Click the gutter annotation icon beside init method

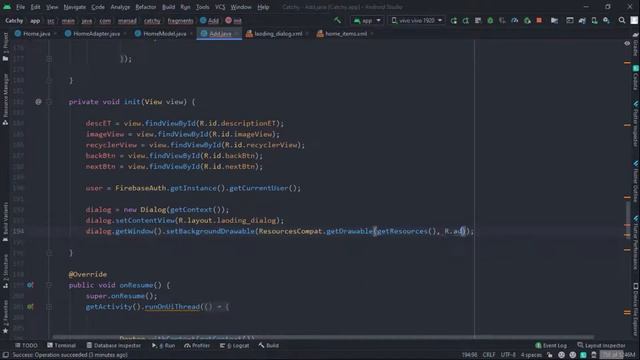click(38, 102)
